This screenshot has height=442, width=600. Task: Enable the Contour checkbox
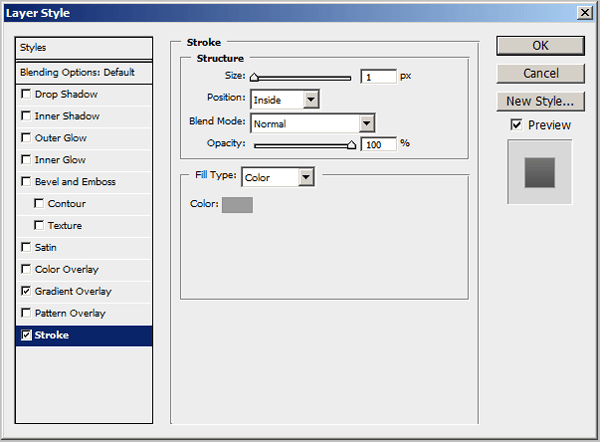[39, 203]
